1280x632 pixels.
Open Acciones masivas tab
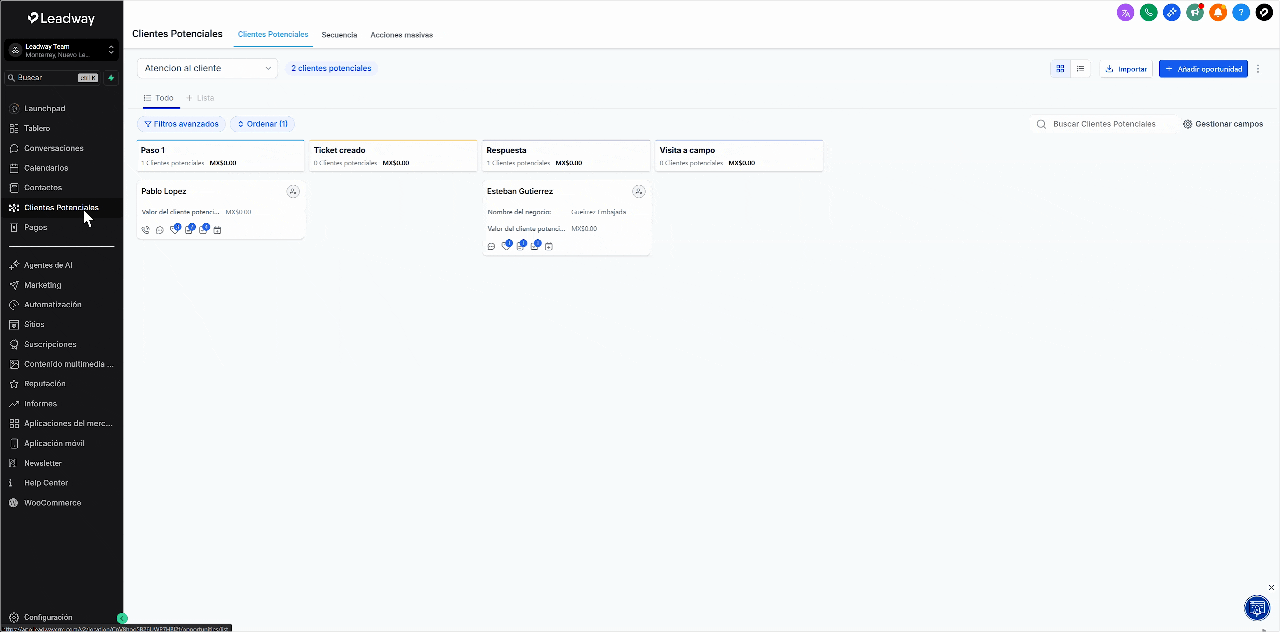click(401, 35)
